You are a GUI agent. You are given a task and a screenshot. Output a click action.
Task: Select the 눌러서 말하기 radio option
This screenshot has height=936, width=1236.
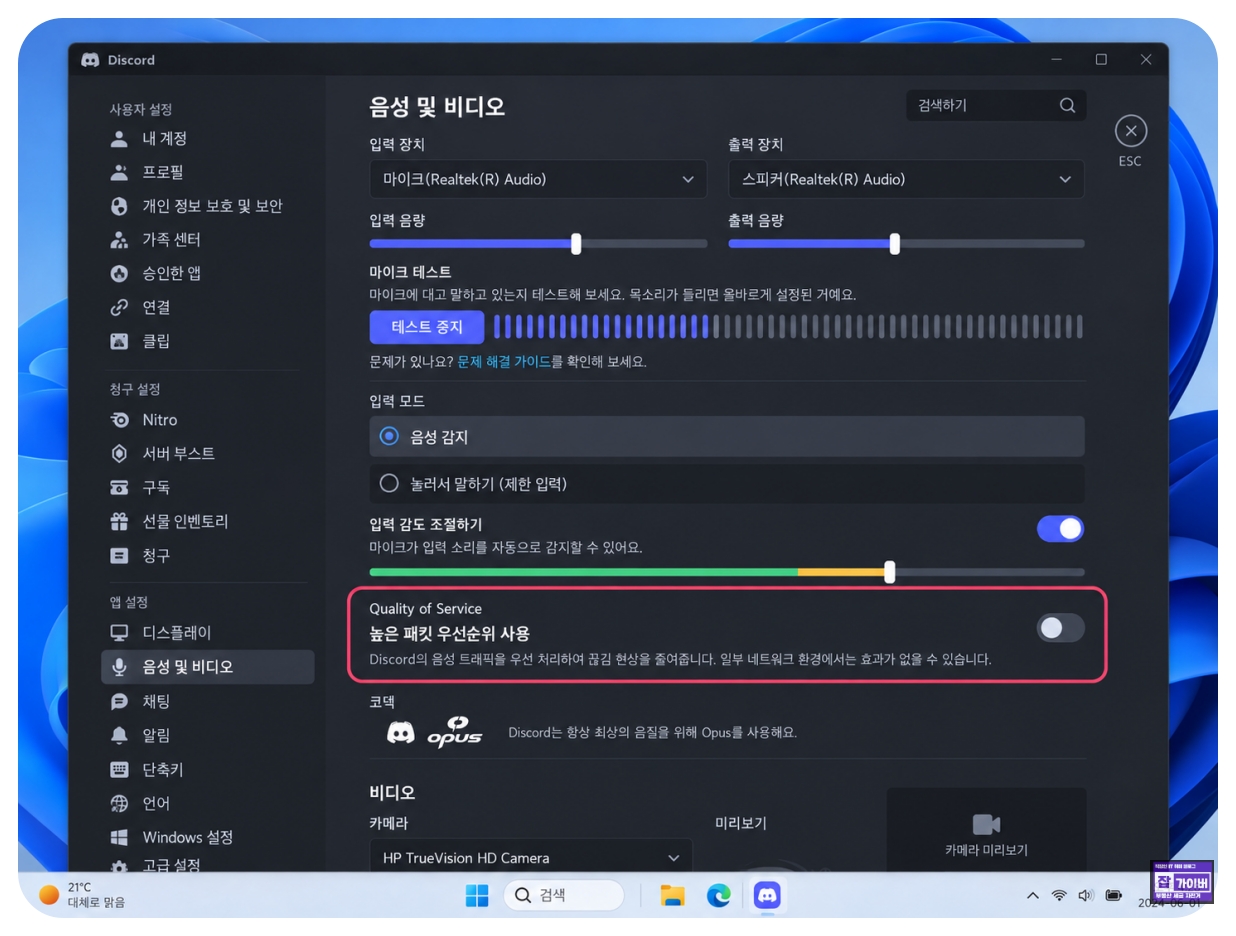coord(727,484)
